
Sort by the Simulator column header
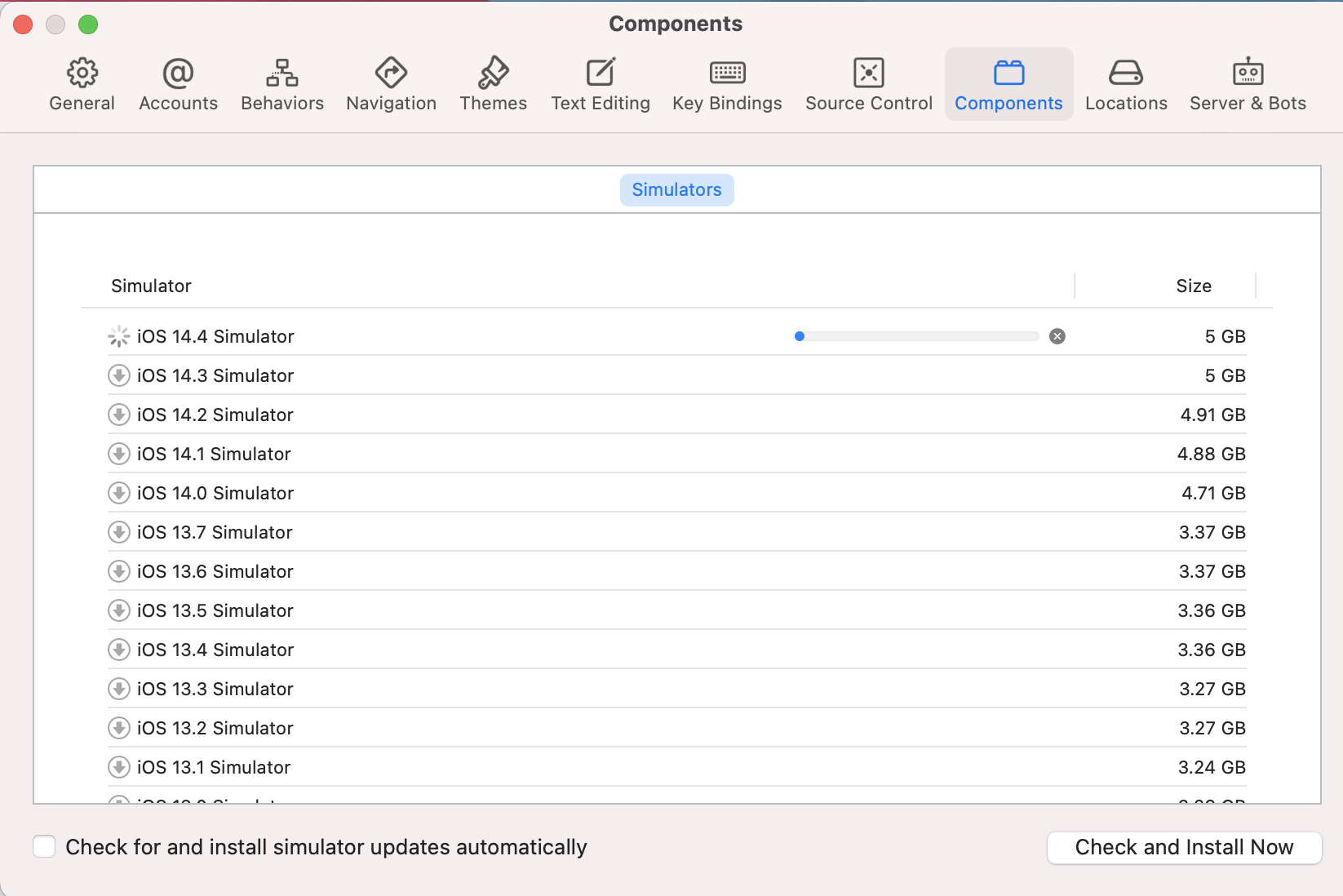151,286
